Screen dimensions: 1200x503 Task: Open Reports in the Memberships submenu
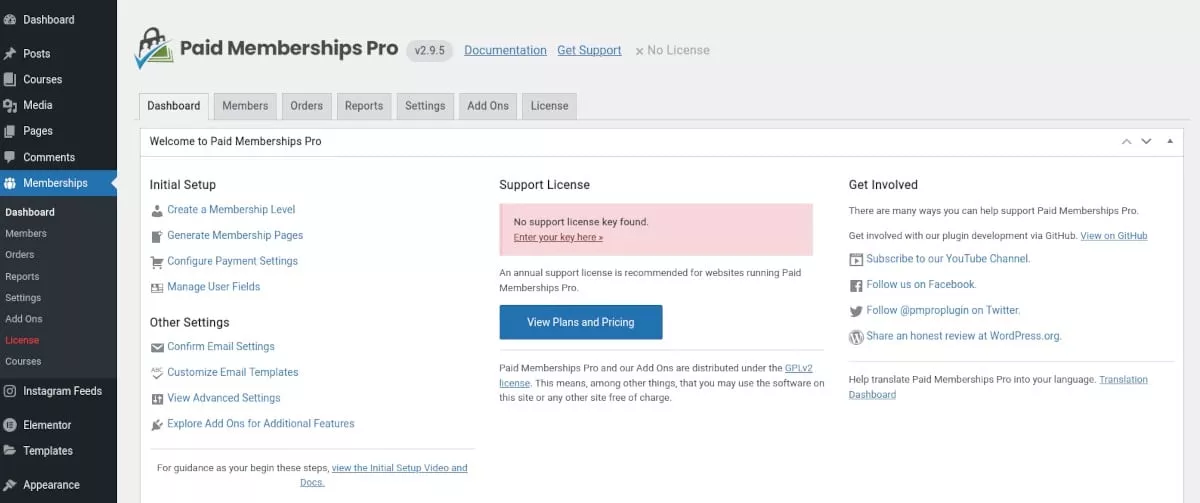[x=22, y=277]
